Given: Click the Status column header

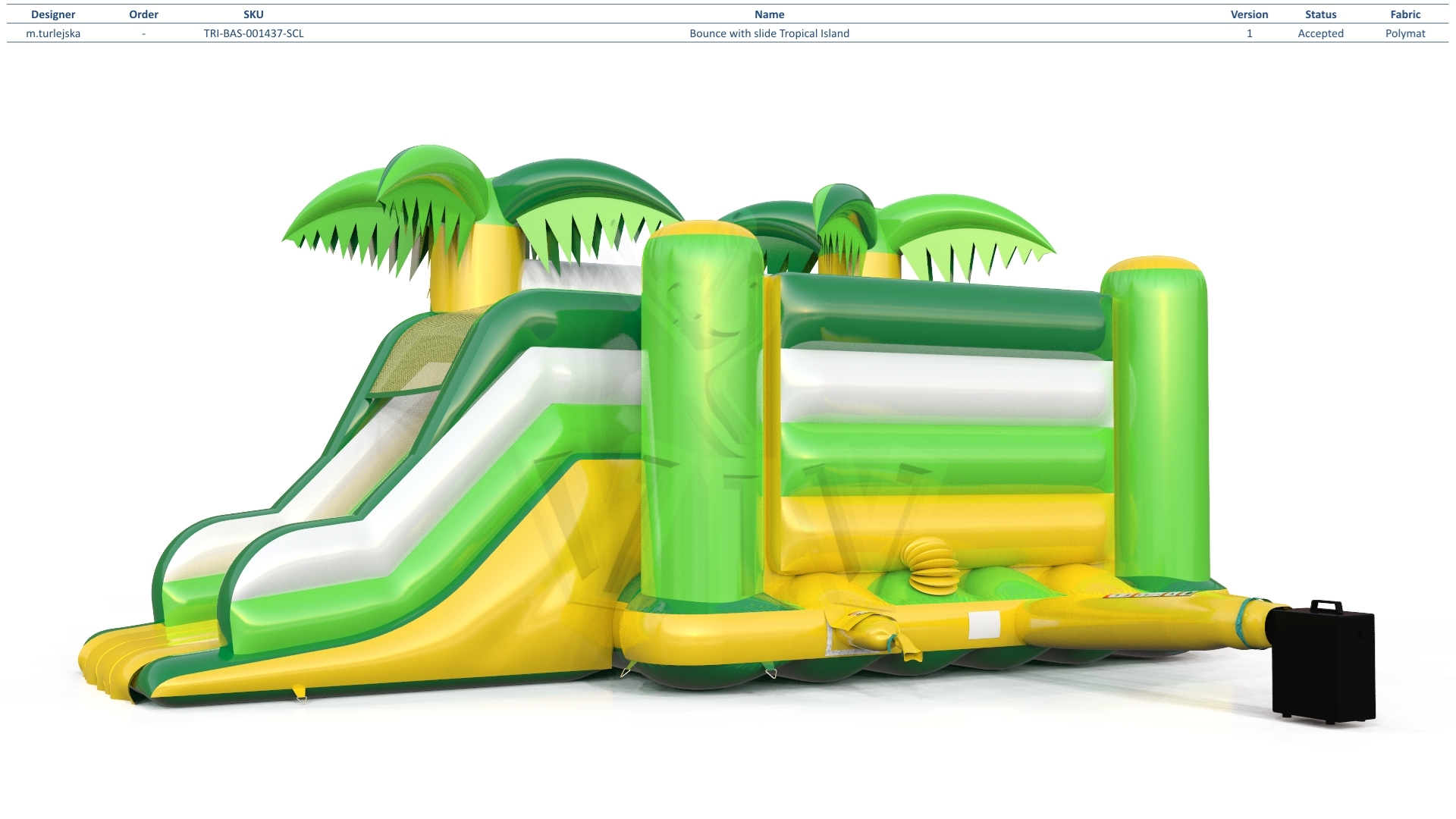Looking at the screenshot, I should [x=1320, y=14].
